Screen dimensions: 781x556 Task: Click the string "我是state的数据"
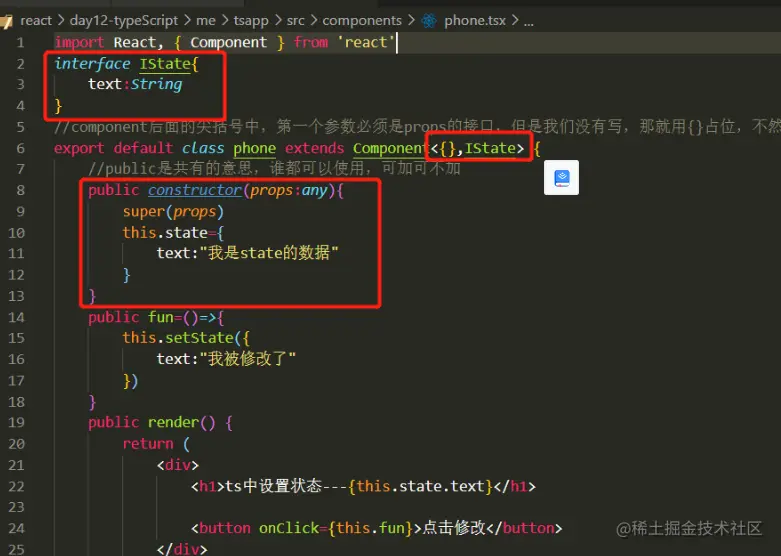tap(268, 253)
